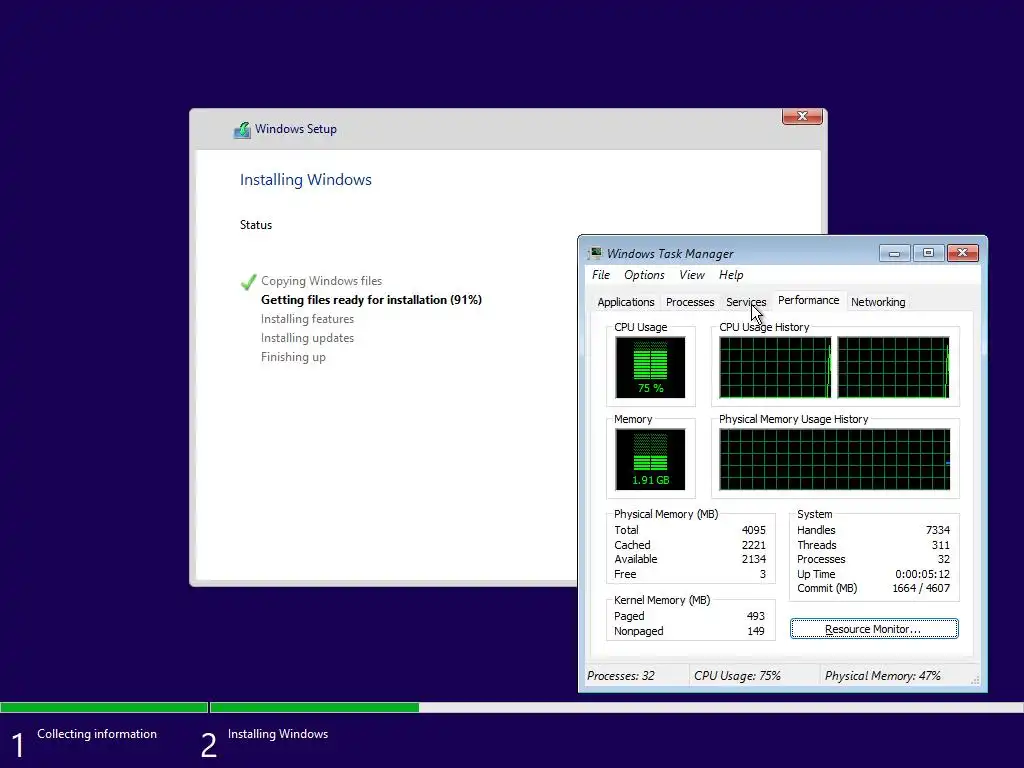1024x768 pixels.
Task: Click 'CPU Usage: 75%' in the status bar
Action: tap(737, 676)
